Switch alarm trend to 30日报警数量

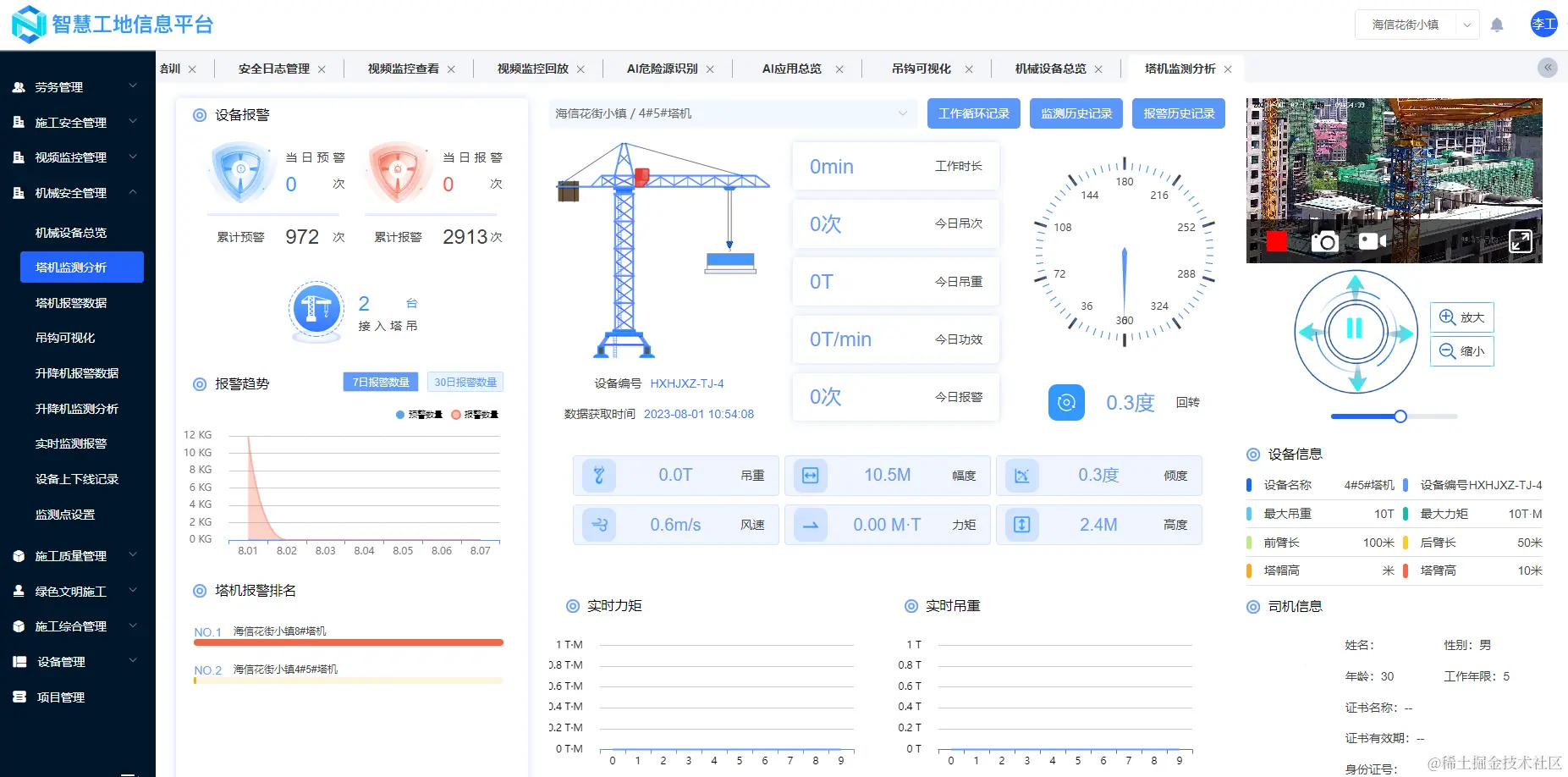(x=465, y=381)
